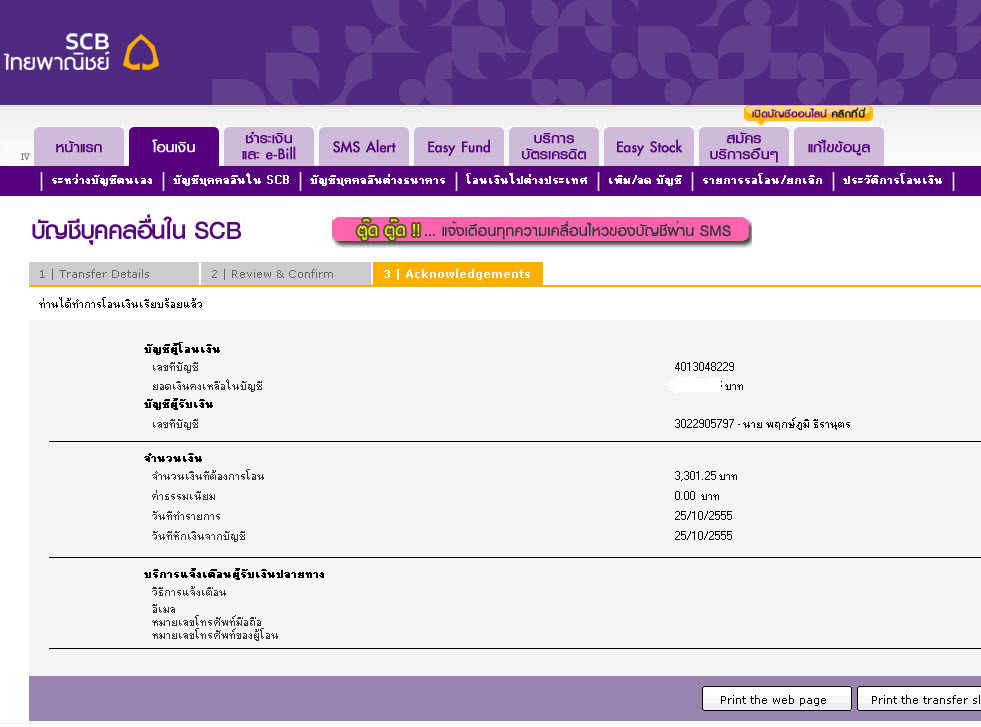The width and height of the screenshot is (981, 727).
Task: Click the อีเมล label
Action: (x=164, y=609)
